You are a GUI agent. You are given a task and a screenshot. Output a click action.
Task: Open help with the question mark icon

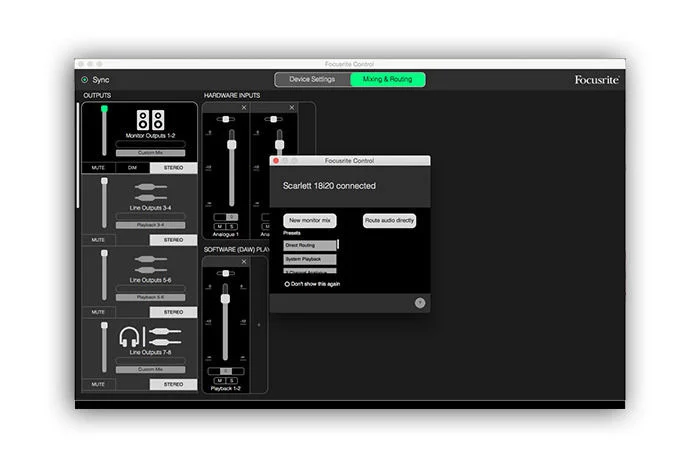click(420, 303)
